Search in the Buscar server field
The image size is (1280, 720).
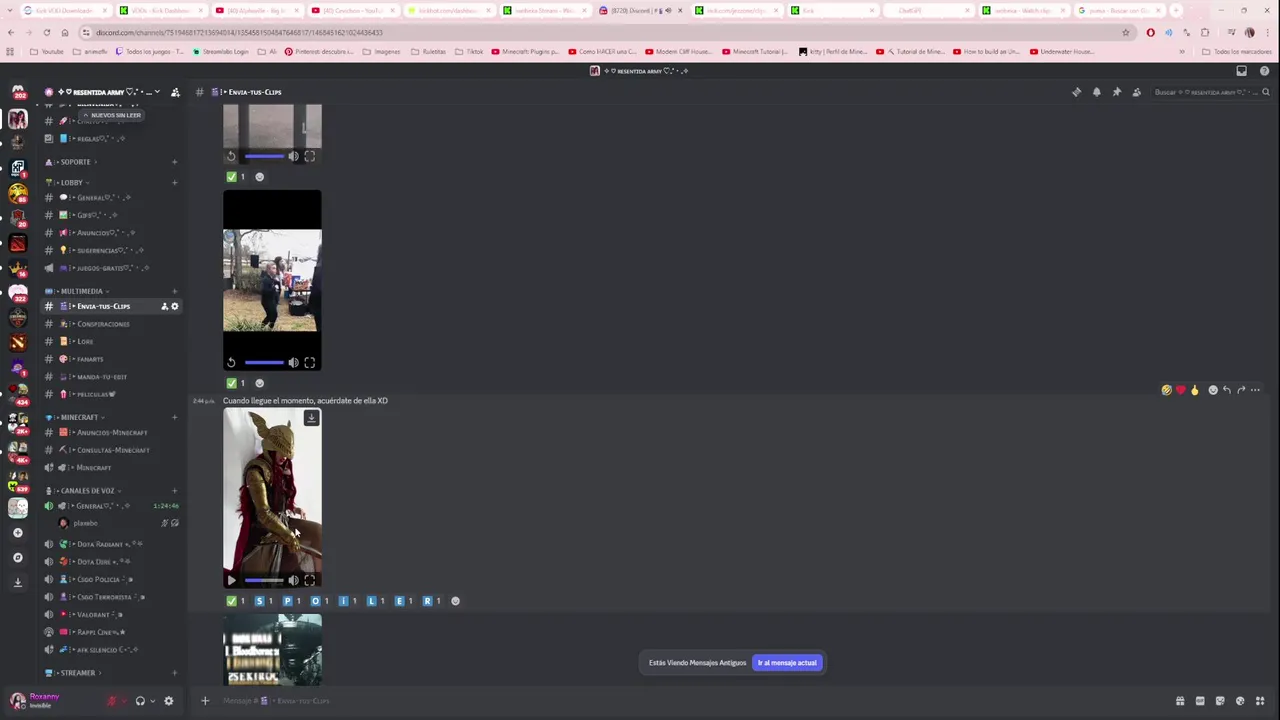[1210, 92]
